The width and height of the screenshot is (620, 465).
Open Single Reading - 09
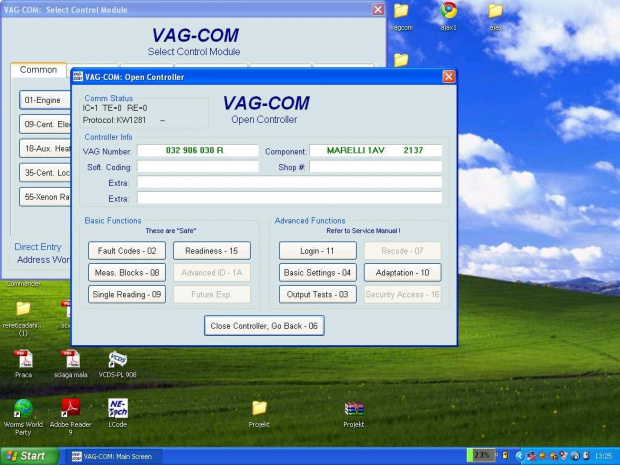coord(127,295)
